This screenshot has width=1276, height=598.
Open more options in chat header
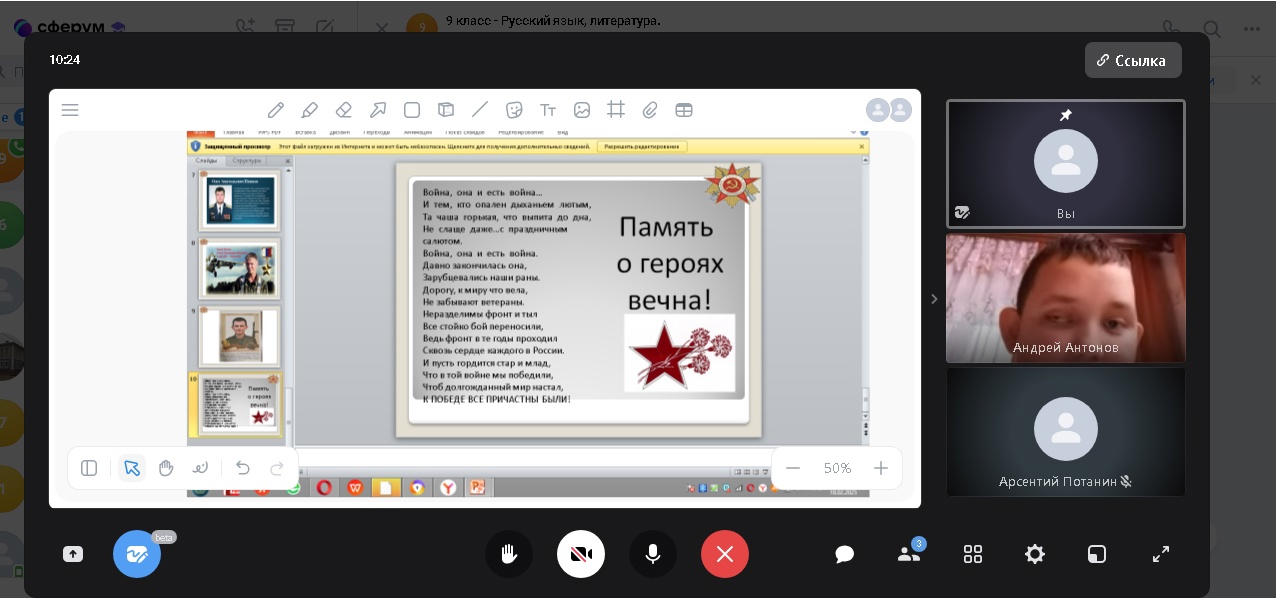[x=1251, y=28]
